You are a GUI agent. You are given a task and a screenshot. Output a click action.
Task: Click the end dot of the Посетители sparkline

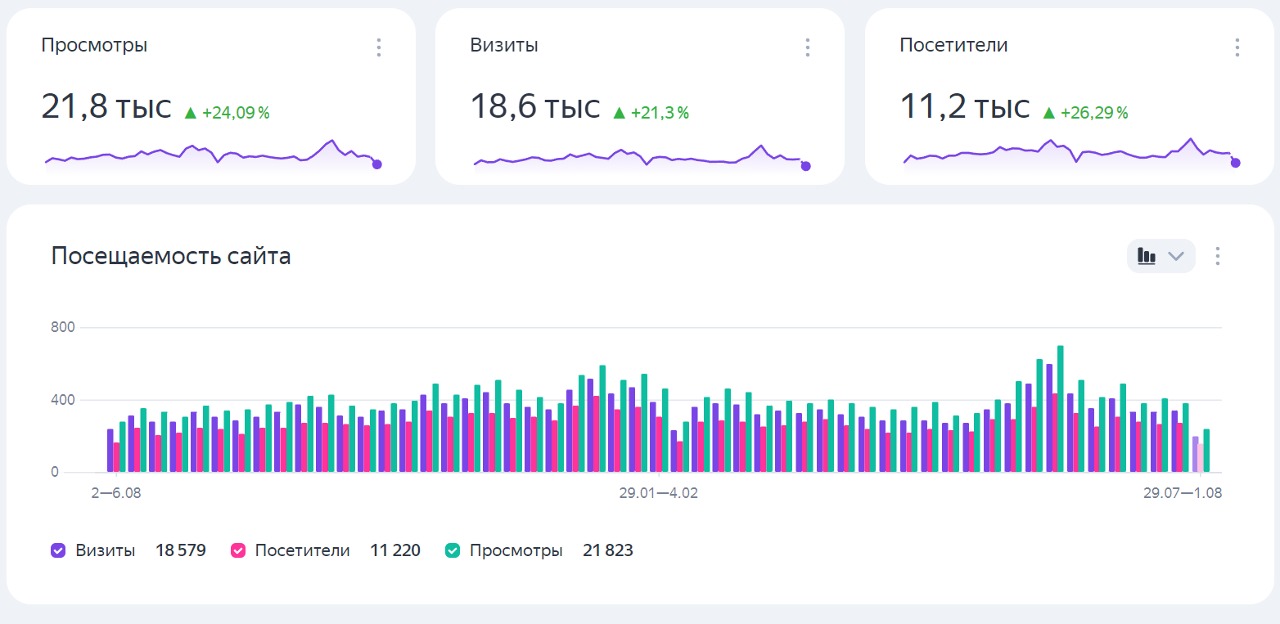coord(1235,163)
